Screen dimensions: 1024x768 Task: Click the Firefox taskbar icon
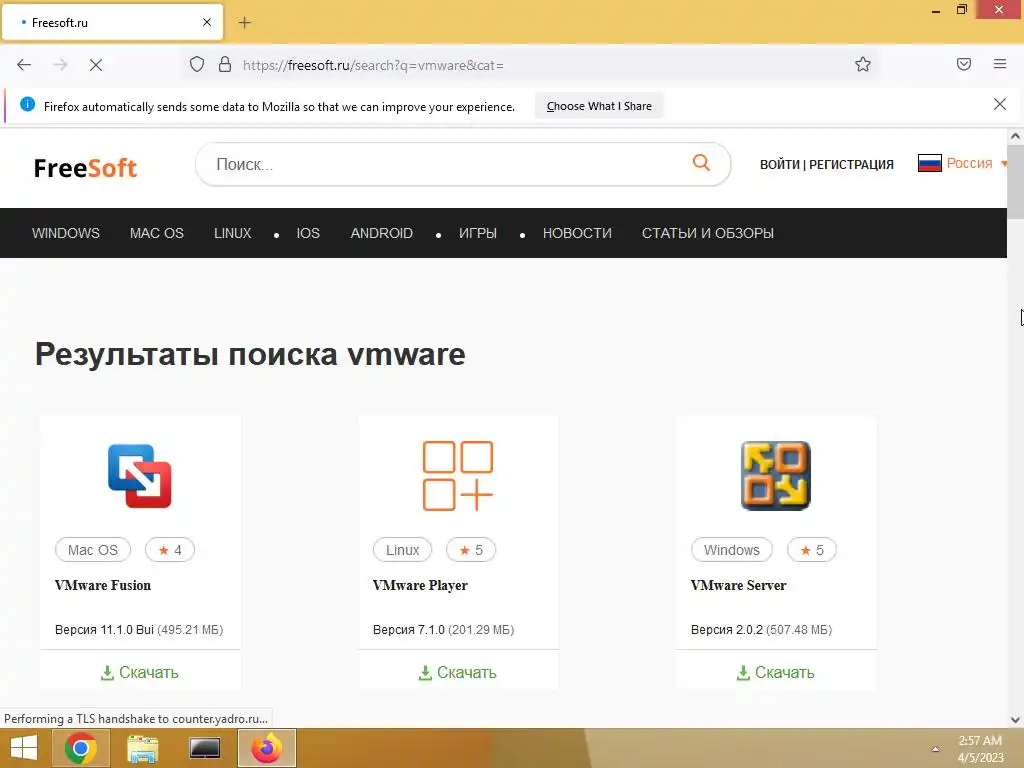pyautogui.click(x=266, y=748)
